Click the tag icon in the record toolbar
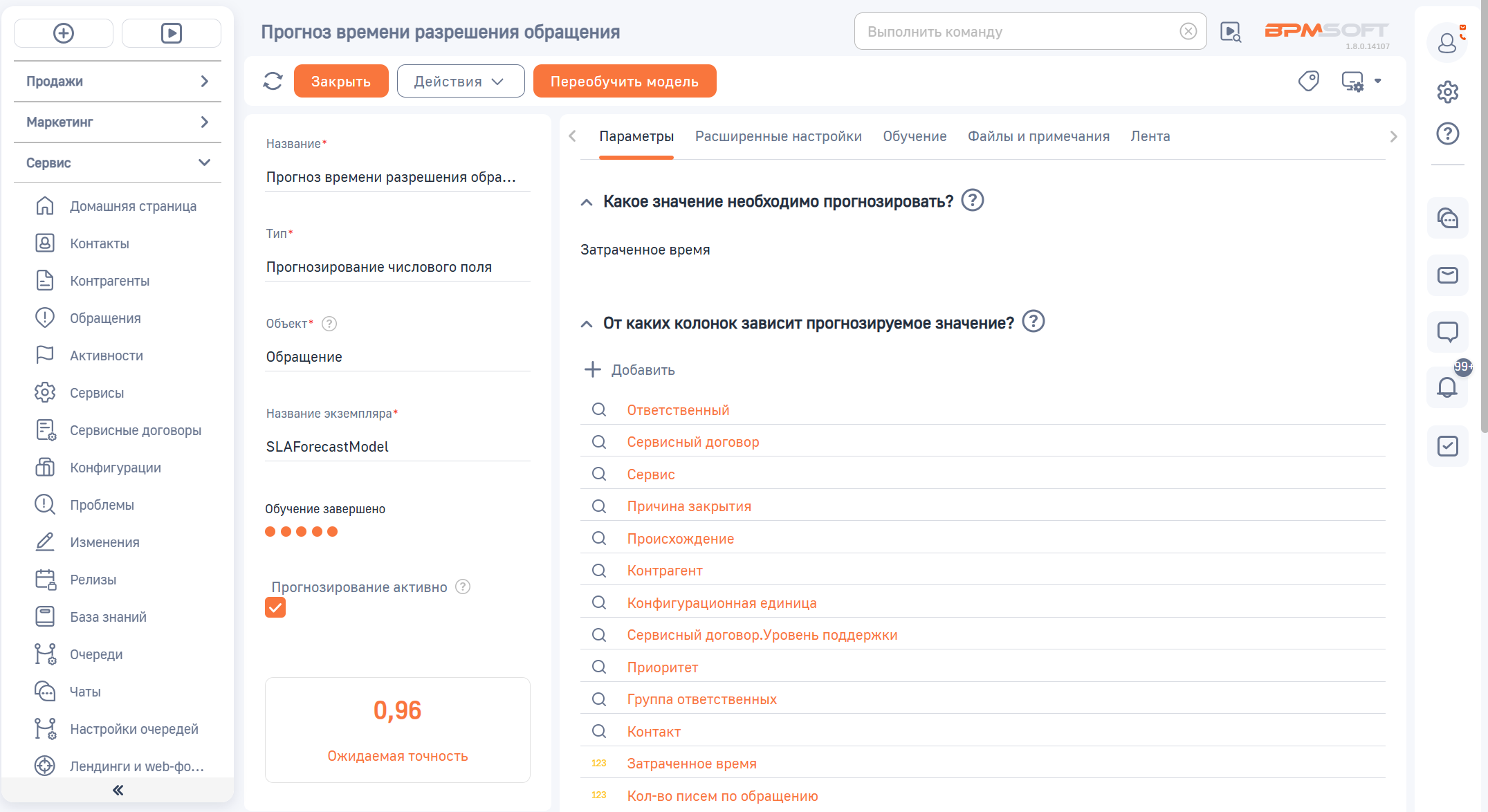 tap(1309, 81)
